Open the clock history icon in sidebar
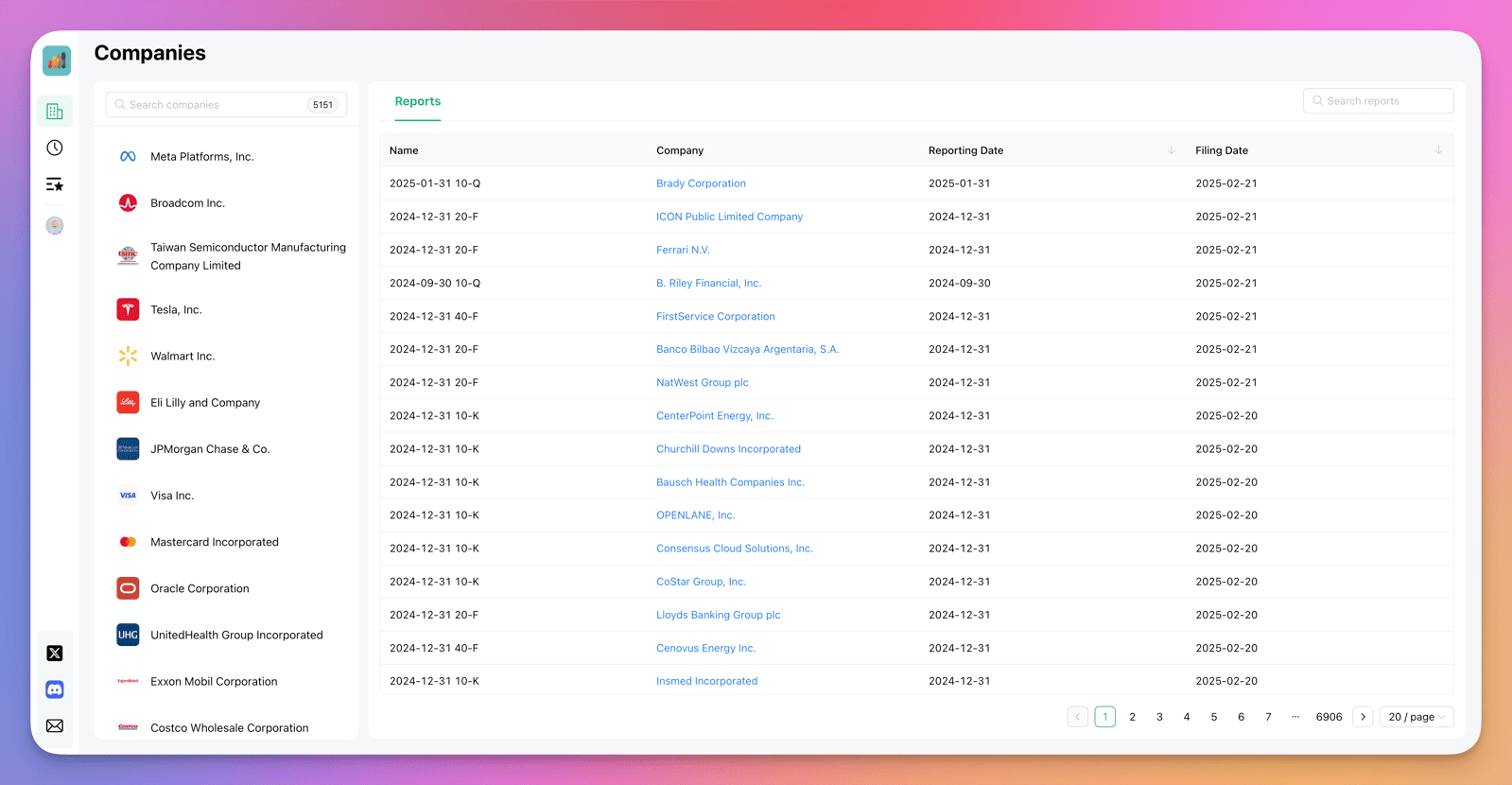Viewport: 1512px width, 785px height. [x=55, y=148]
